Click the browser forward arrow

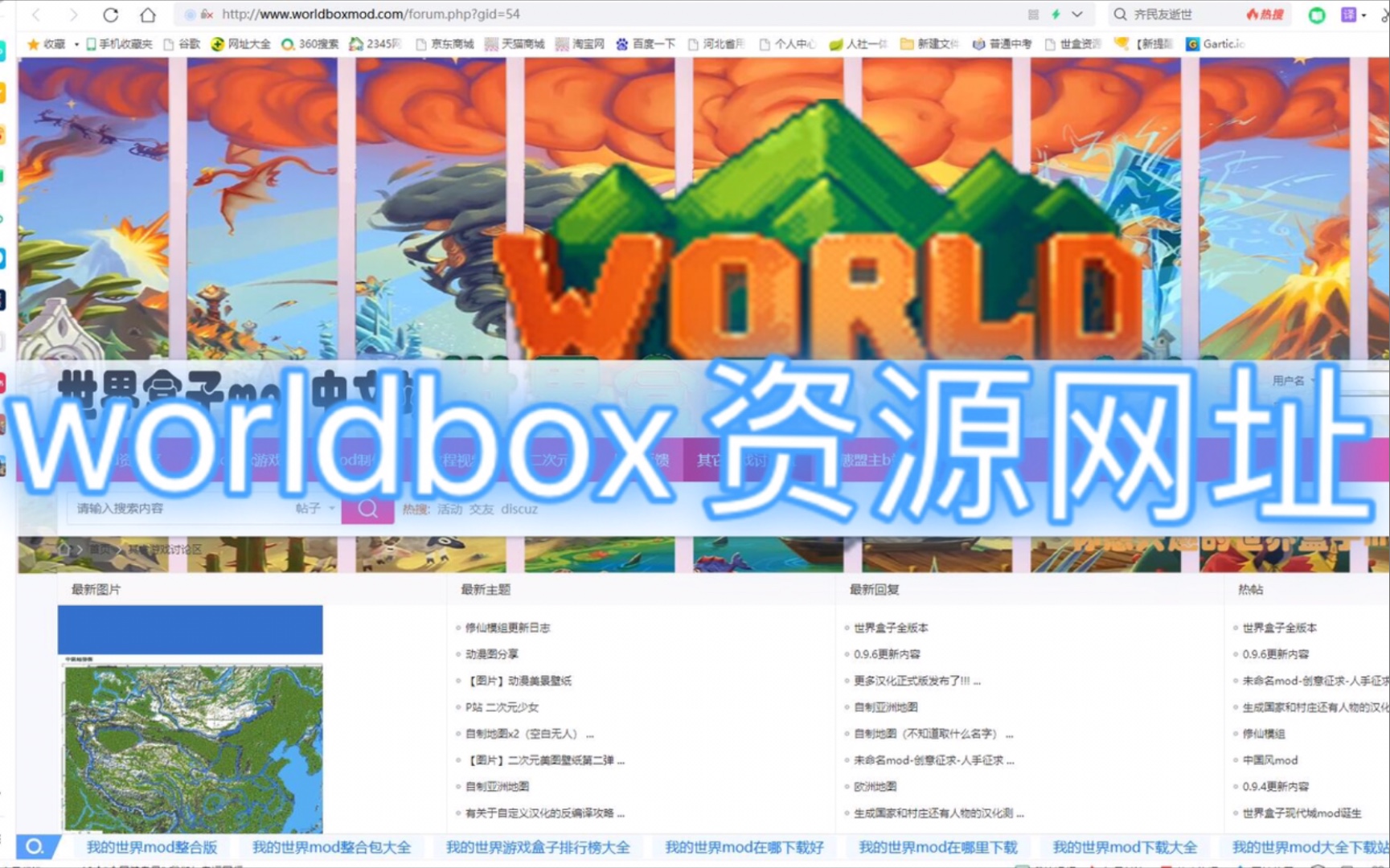click(73, 14)
